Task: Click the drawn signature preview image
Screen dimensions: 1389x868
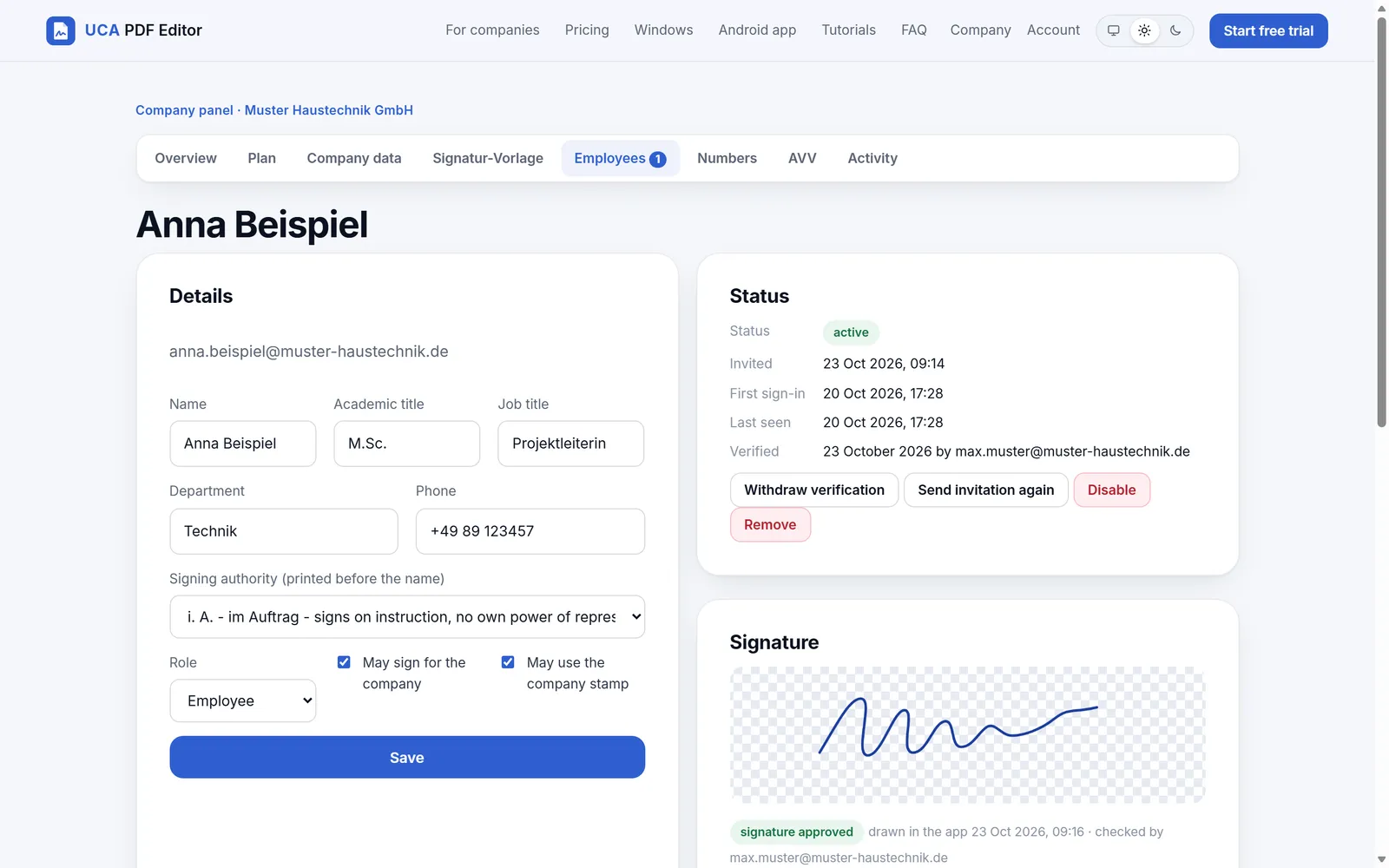Action: (x=967, y=734)
